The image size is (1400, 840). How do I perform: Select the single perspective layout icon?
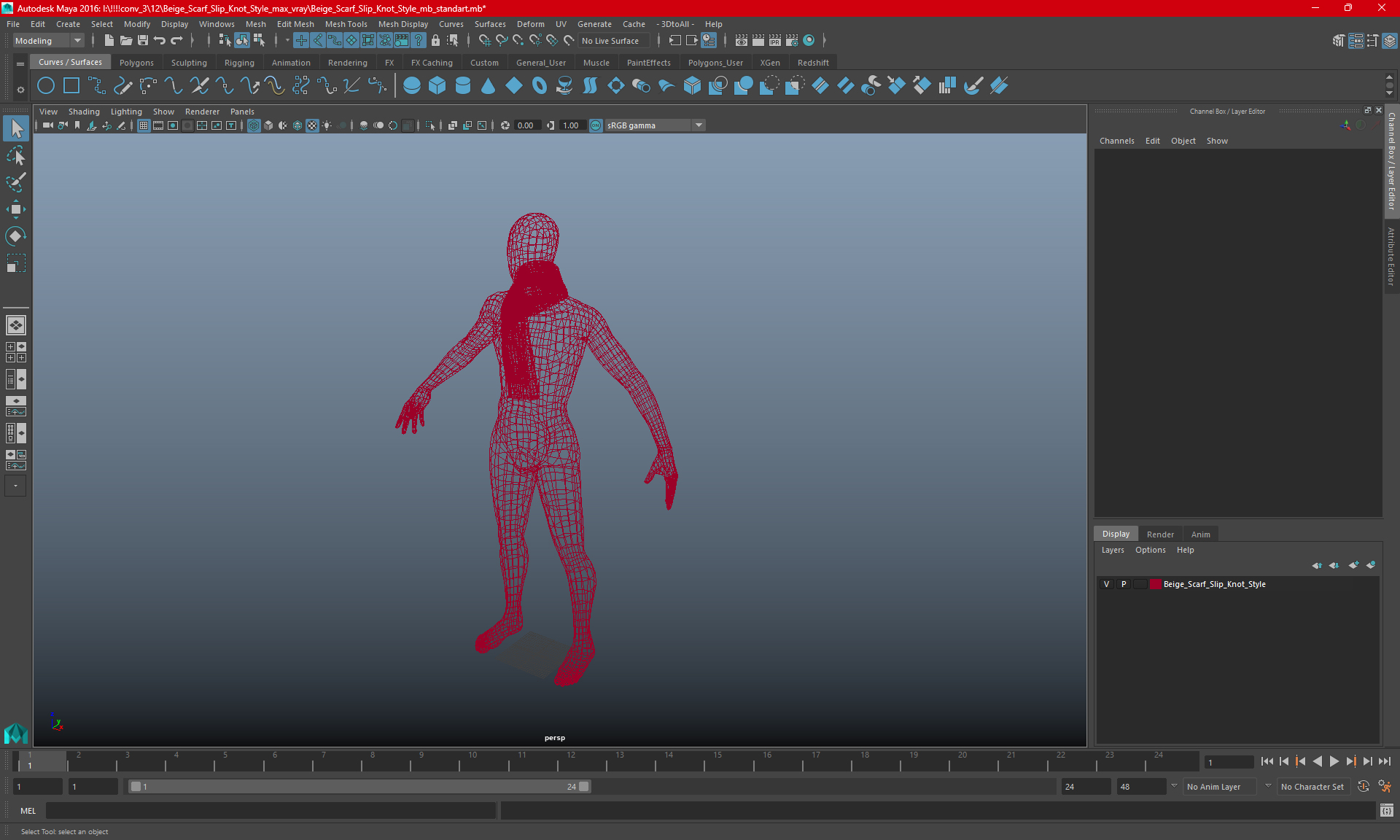pos(16,325)
